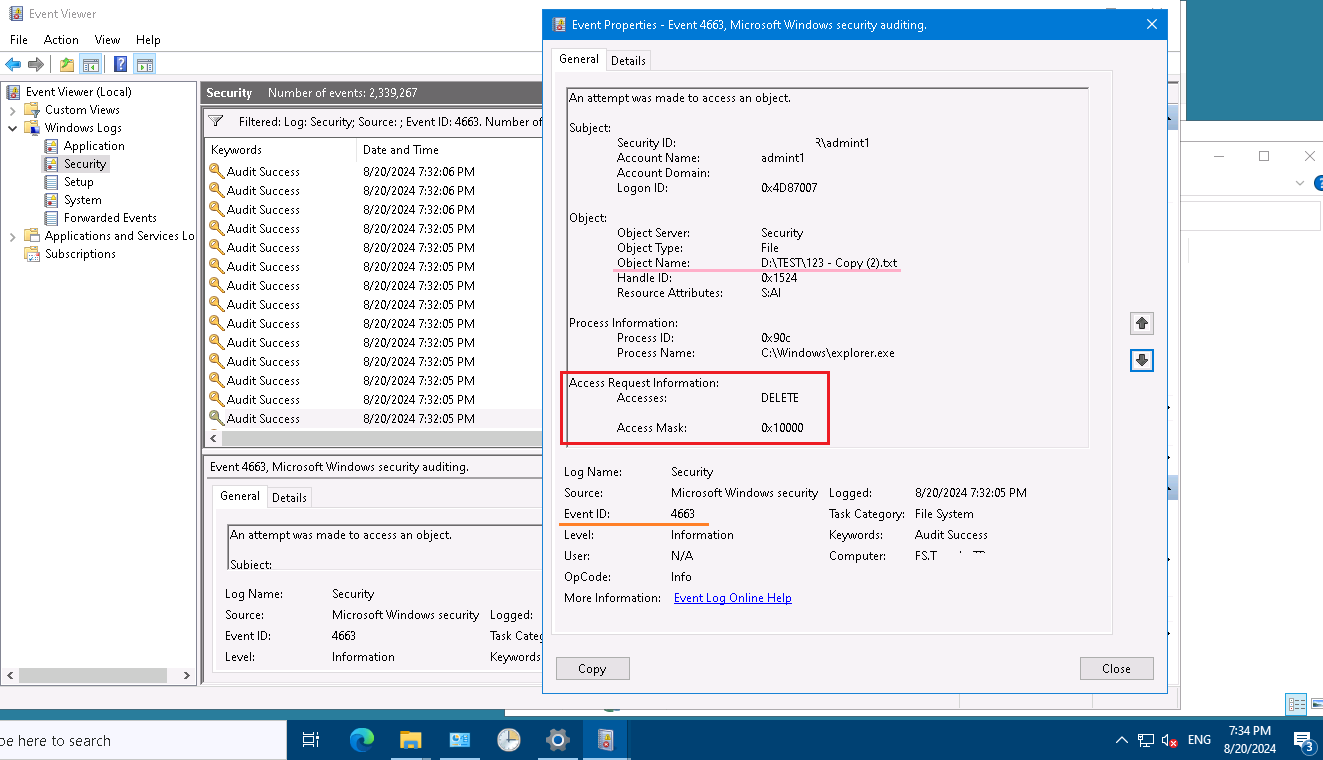
Task: Sort by the Keywords column header
Action: tap(280, 150)
